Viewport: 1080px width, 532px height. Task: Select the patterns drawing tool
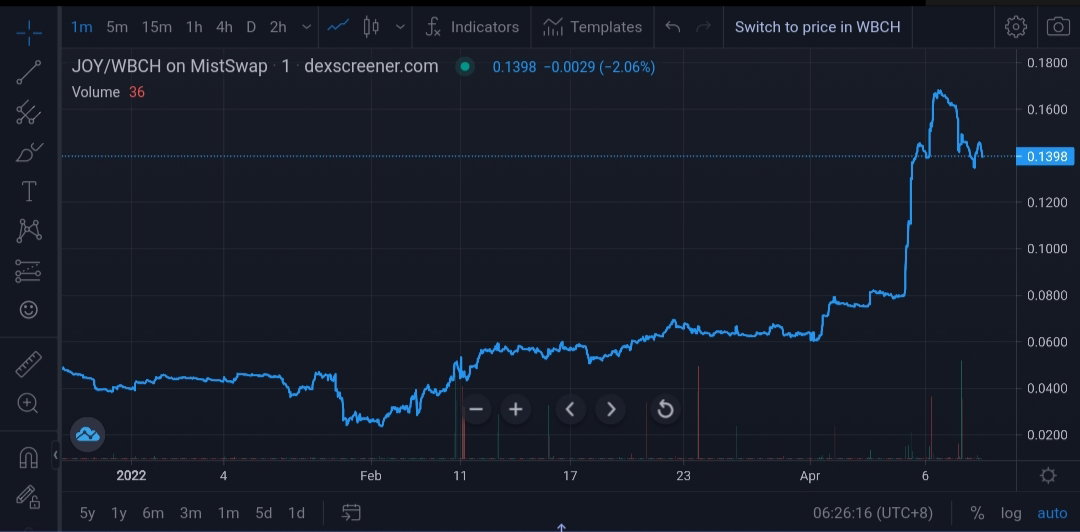click(x=28, y=231)
